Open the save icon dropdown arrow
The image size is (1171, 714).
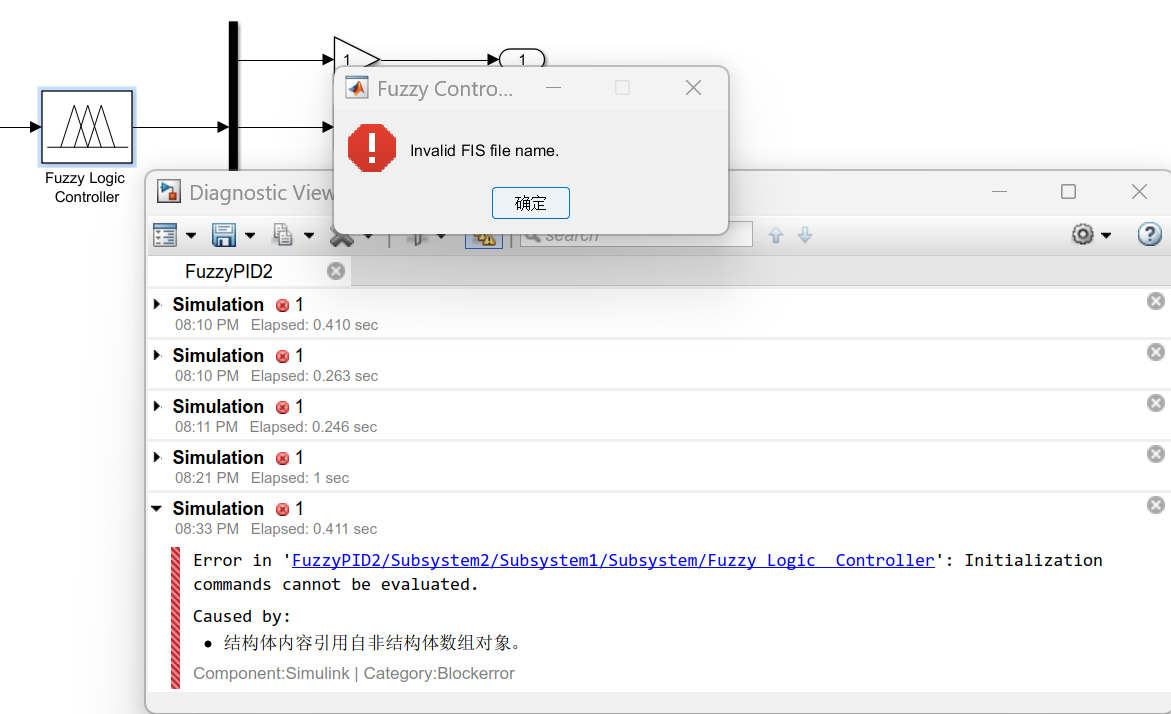pyautogui.click(x=250, y=236)
